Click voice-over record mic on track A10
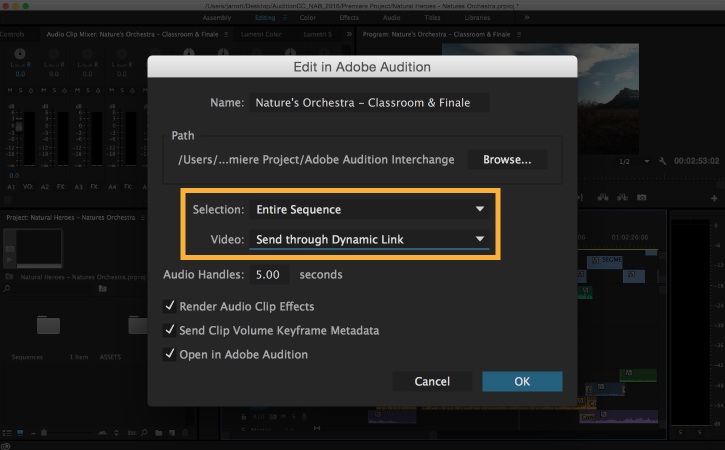The height and width of the screenshot is (450, 725). pyautogui.click(x=304, y=417)
